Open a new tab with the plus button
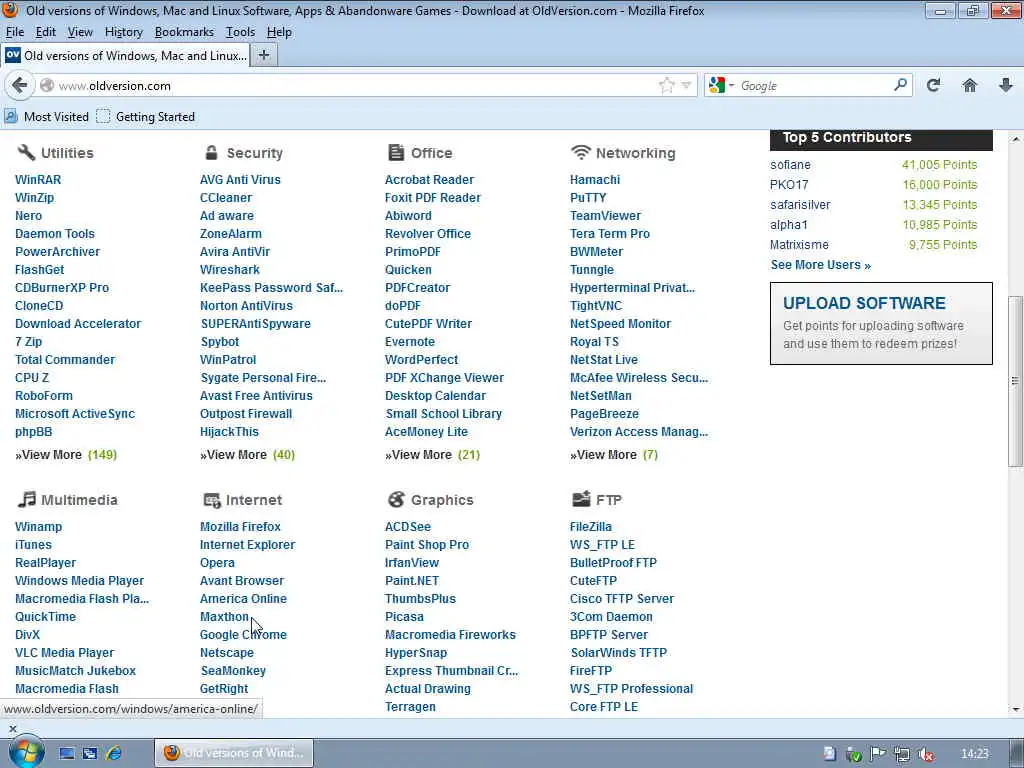Screen dimensions: 1024x768 coord(264,56)
